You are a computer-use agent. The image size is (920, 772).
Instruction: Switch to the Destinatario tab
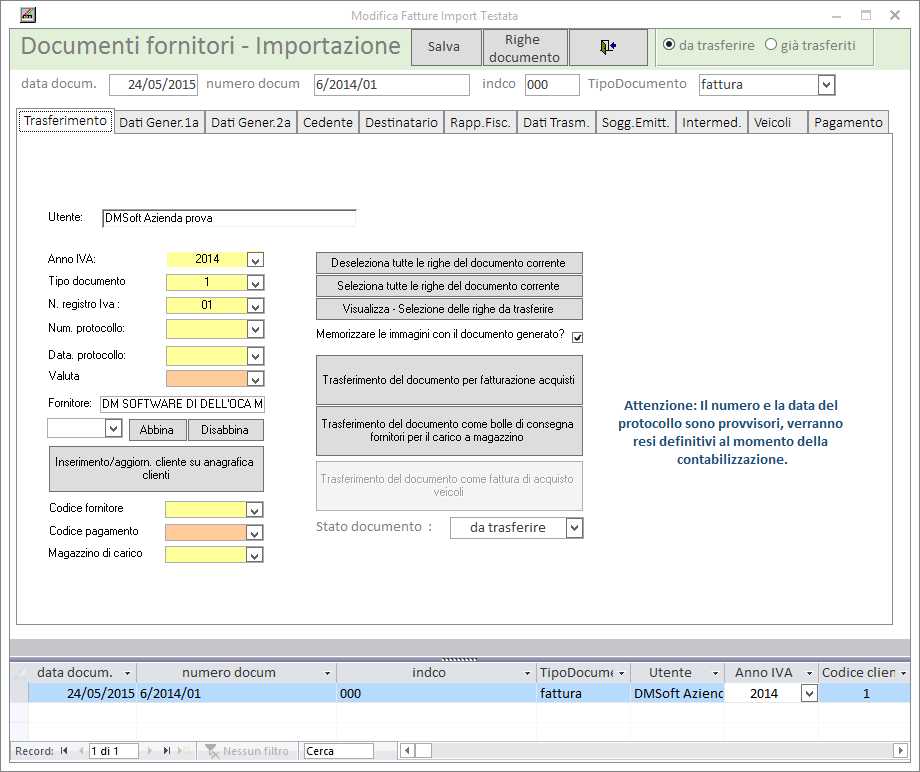[401, 123]
